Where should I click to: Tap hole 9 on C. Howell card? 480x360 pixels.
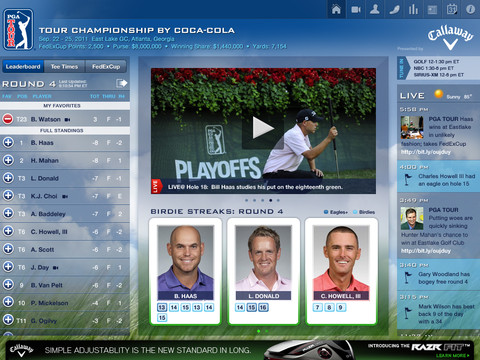click(340, 307)
